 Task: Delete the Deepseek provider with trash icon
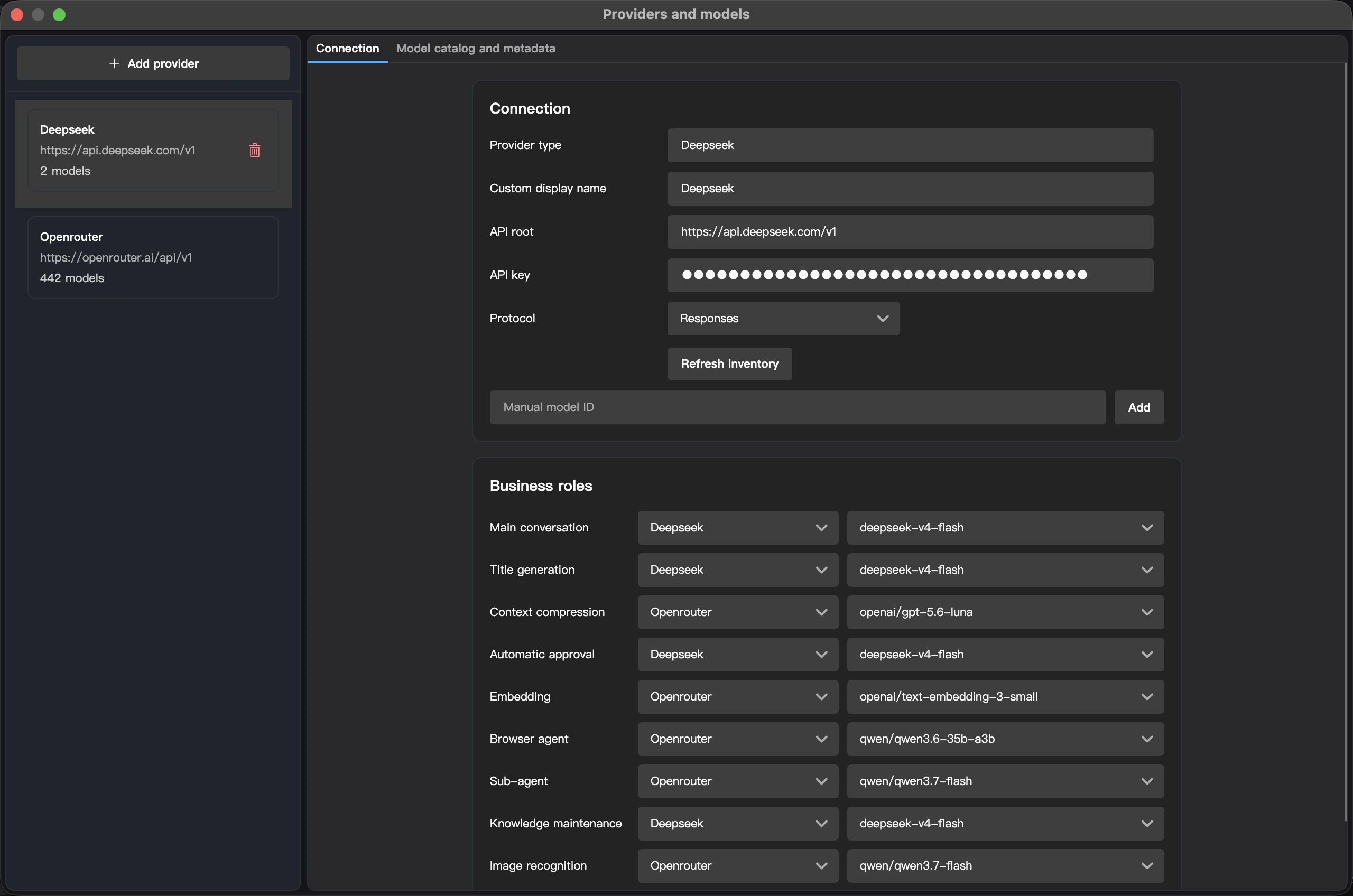pos(254,150)
